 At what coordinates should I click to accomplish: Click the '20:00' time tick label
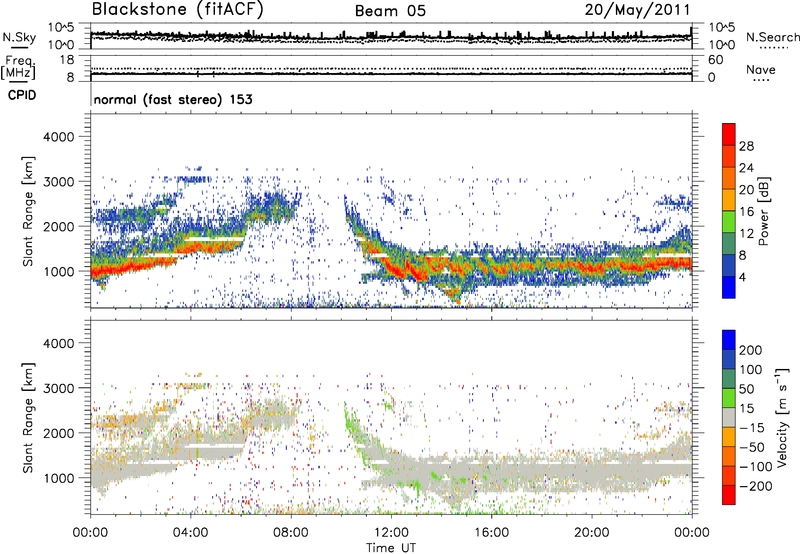click(x=591, y=533)
